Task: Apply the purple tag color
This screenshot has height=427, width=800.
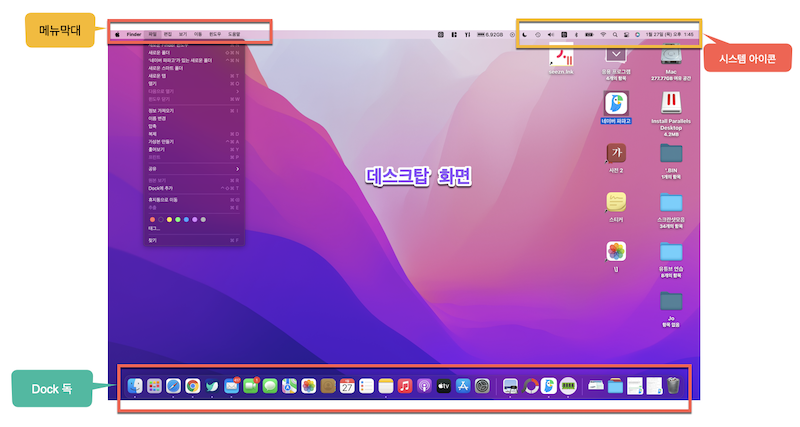Action: (x=194, y=220)
